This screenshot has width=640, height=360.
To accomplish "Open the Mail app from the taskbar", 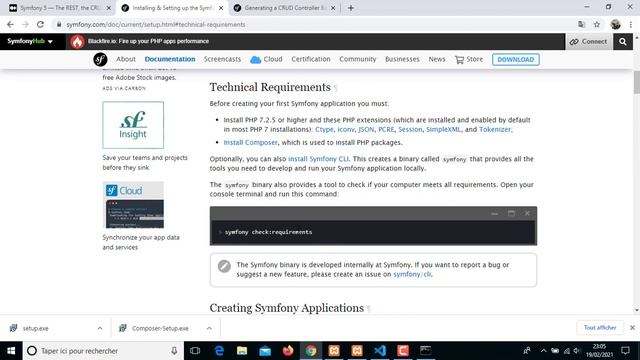I will [265, 351].
